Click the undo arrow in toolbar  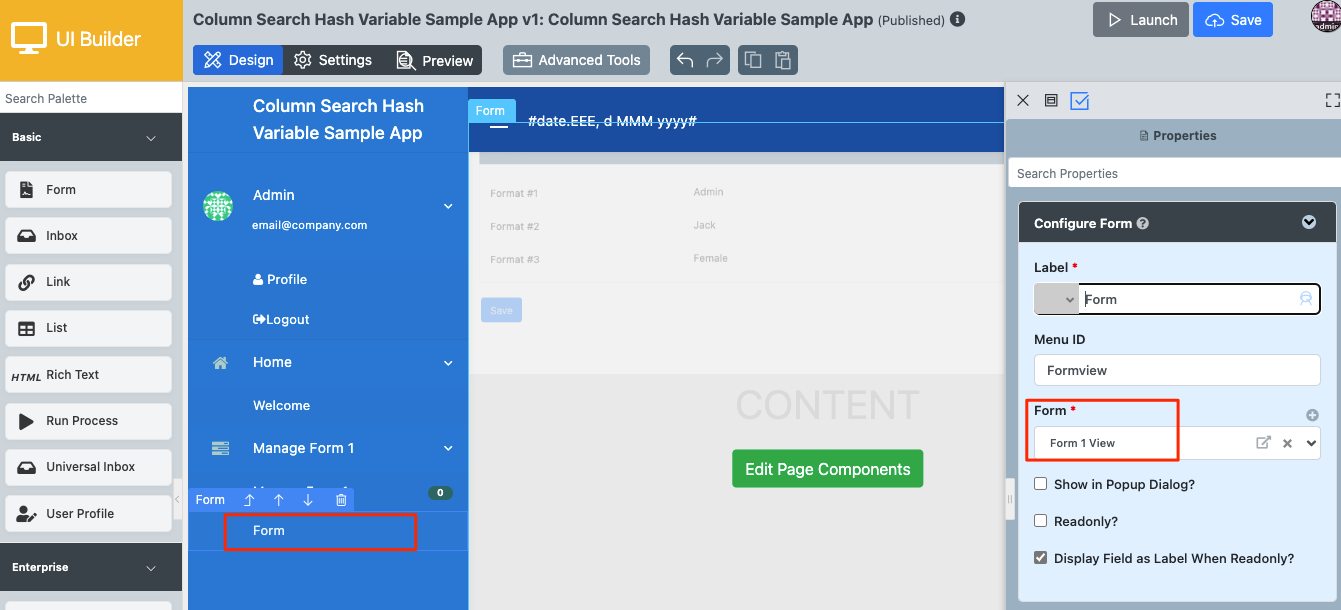click(685, 60)
